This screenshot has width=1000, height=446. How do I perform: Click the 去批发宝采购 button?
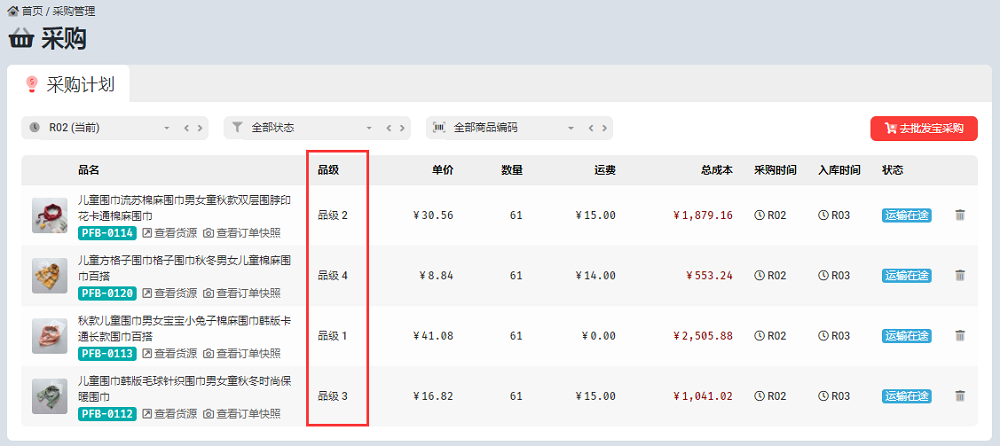tap(923, 128)
